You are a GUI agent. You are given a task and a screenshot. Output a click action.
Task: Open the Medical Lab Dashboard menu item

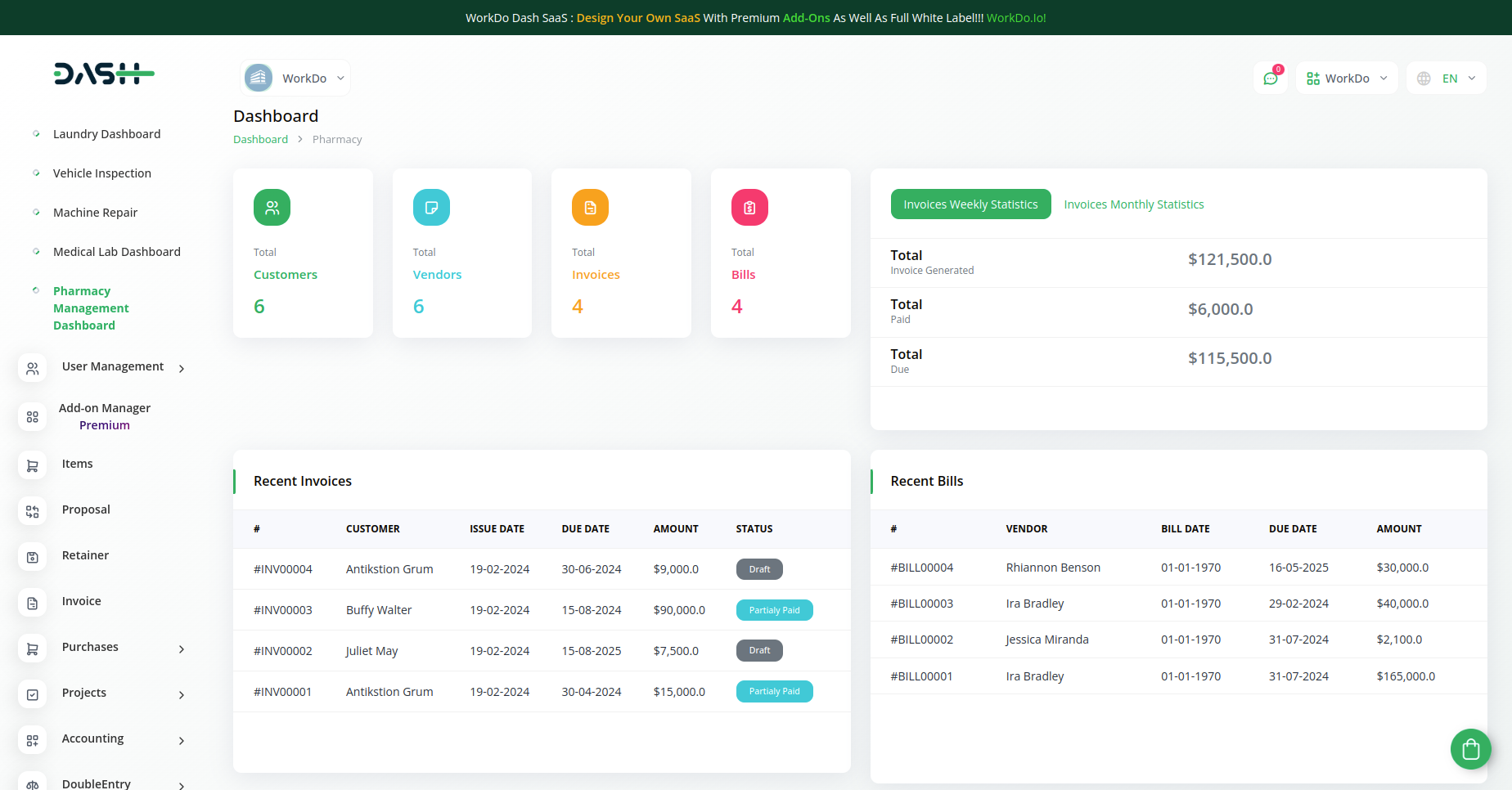117,252
